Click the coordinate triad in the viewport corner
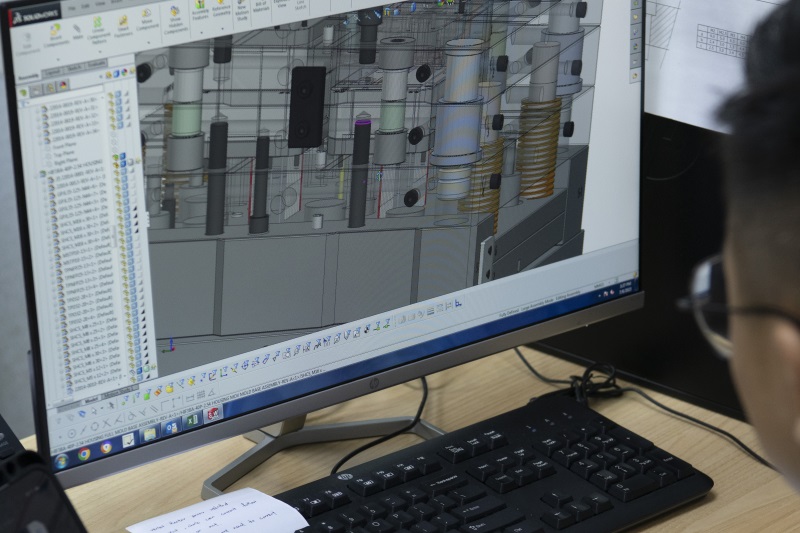This screenshot has height=533, width=800. [169, 346]
